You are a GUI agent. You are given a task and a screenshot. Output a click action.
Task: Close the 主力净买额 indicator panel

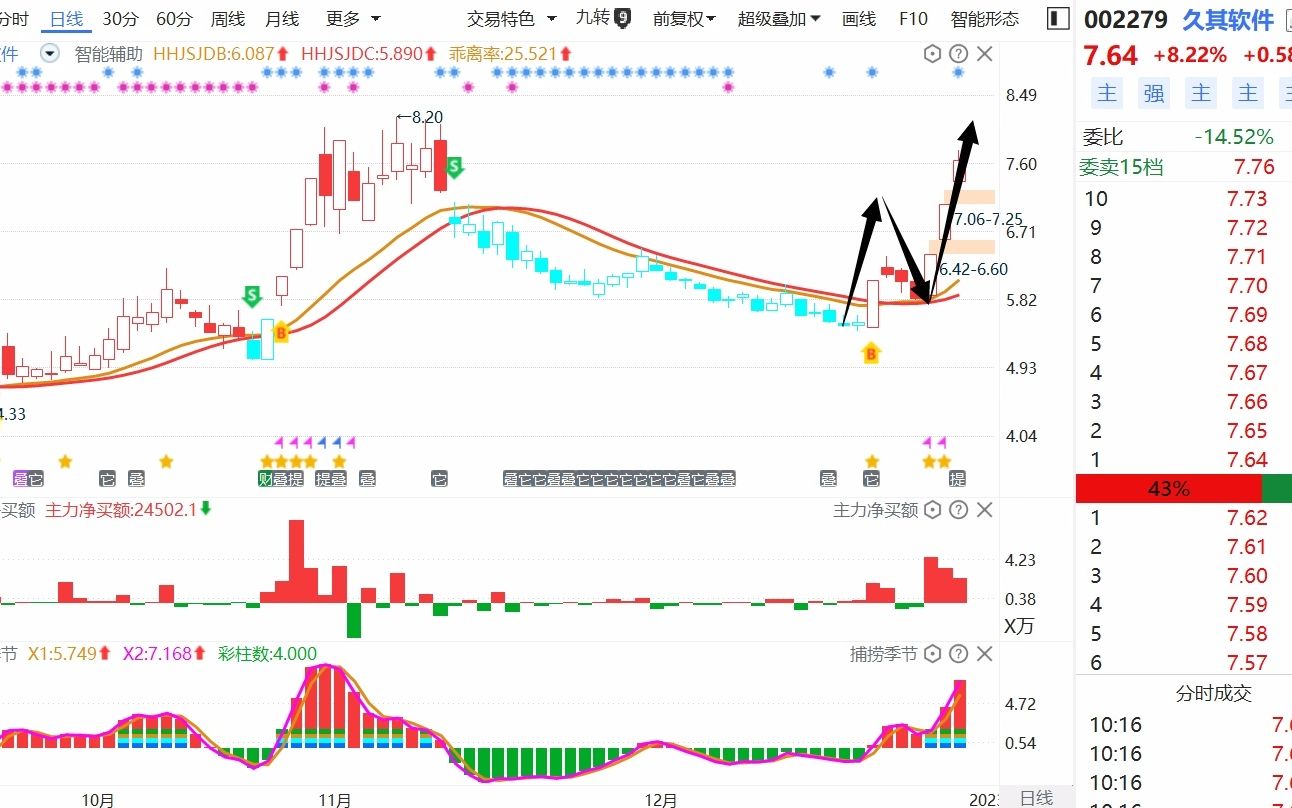coord(984,510)
